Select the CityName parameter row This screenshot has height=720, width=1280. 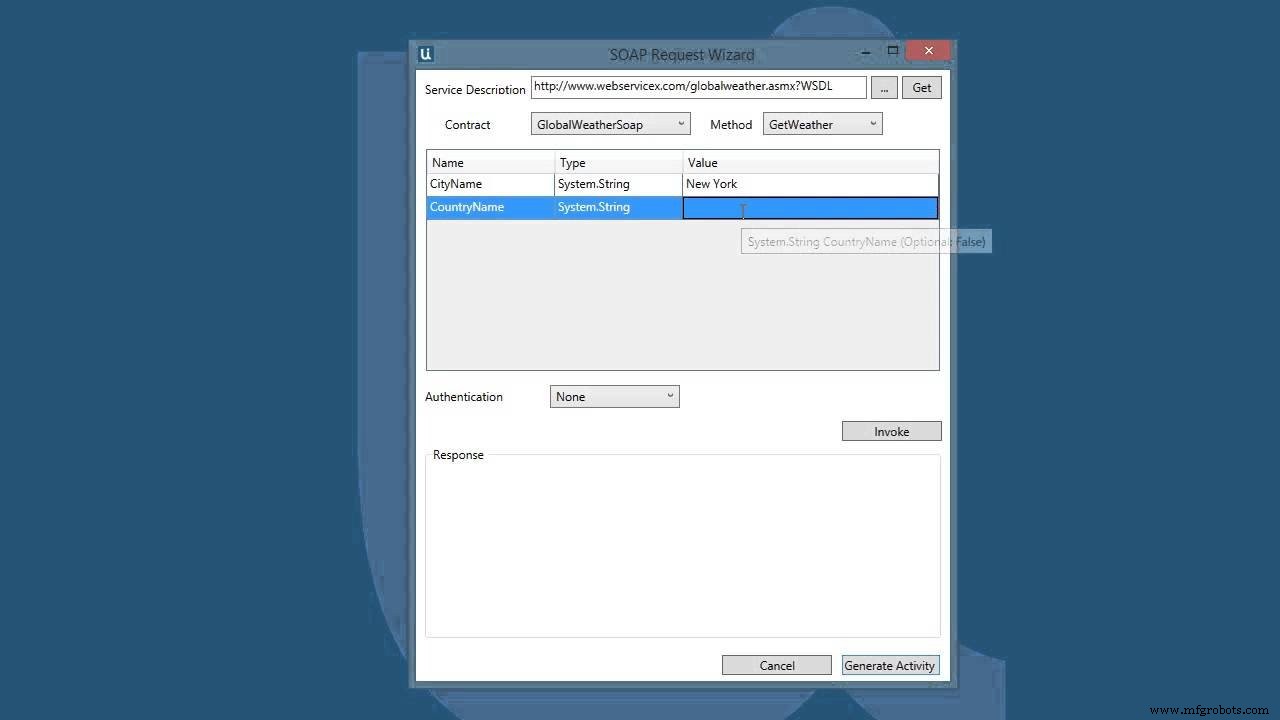[x=489, y=184]
